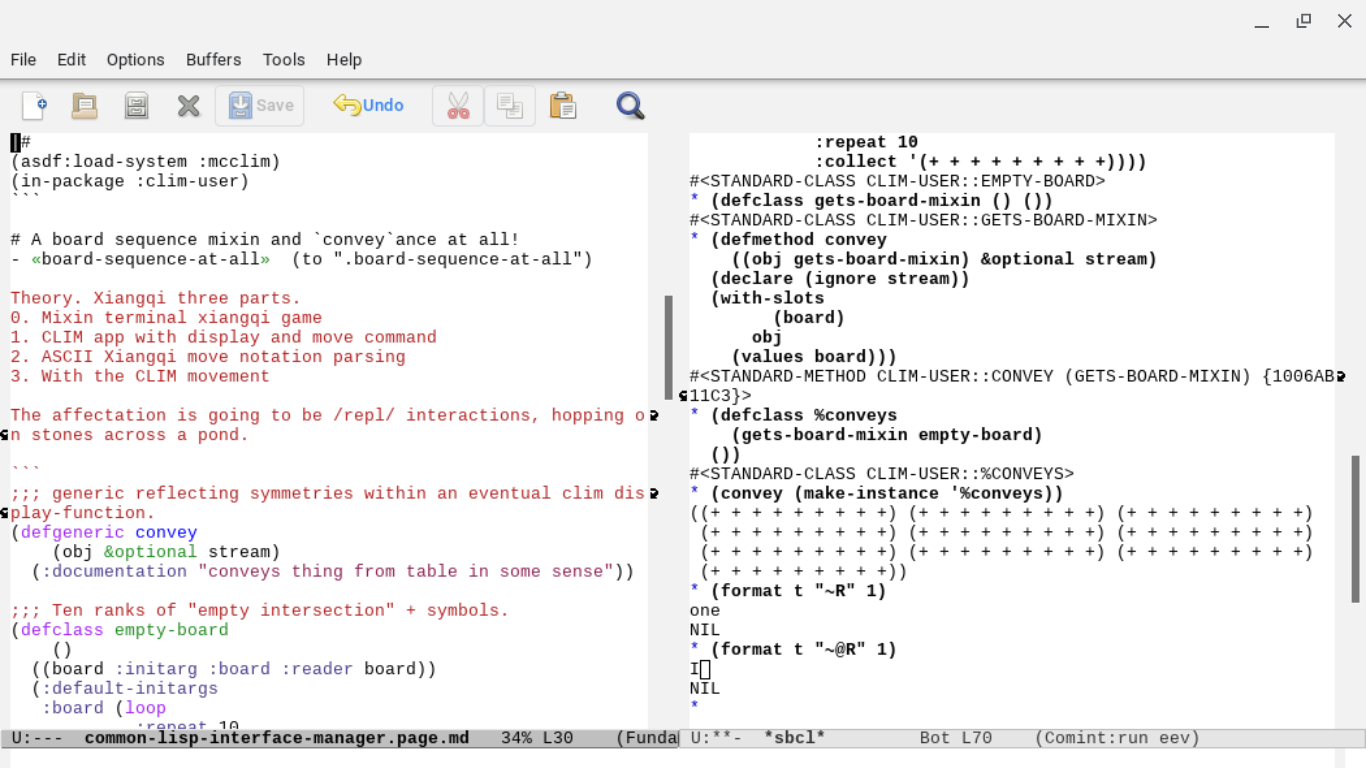Follow the «board-sequence-at-all» anchor link
The width and height of the screenshot is (1366, 768).
pos(150,260)
